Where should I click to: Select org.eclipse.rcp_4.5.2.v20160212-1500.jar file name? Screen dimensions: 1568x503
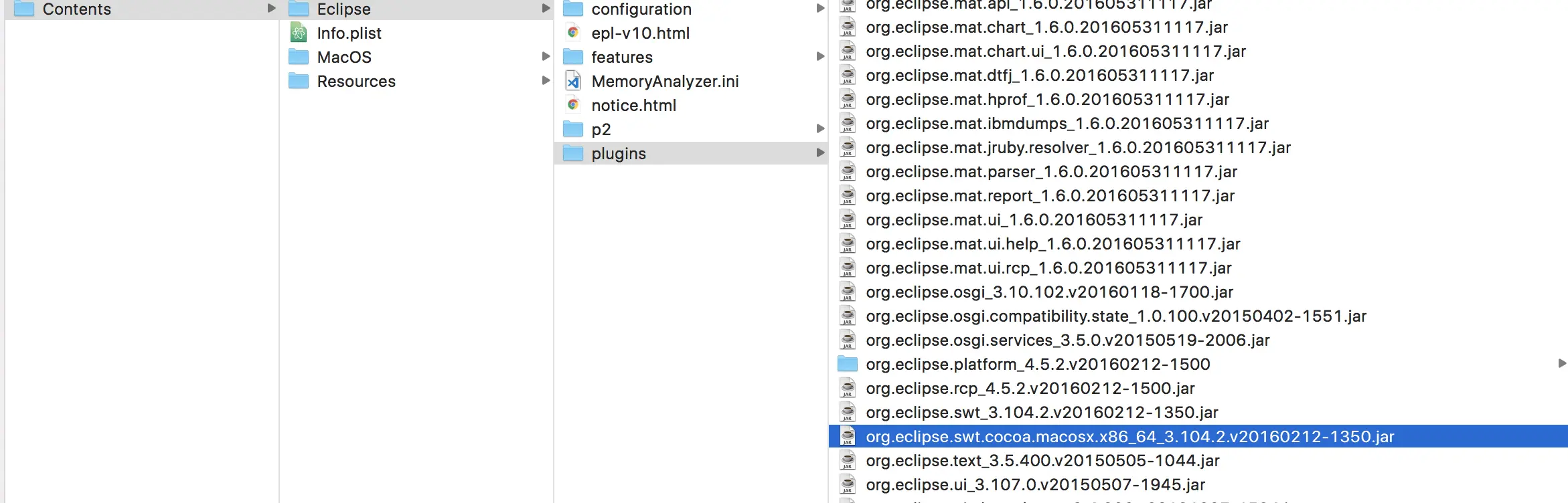[1030, 389]
